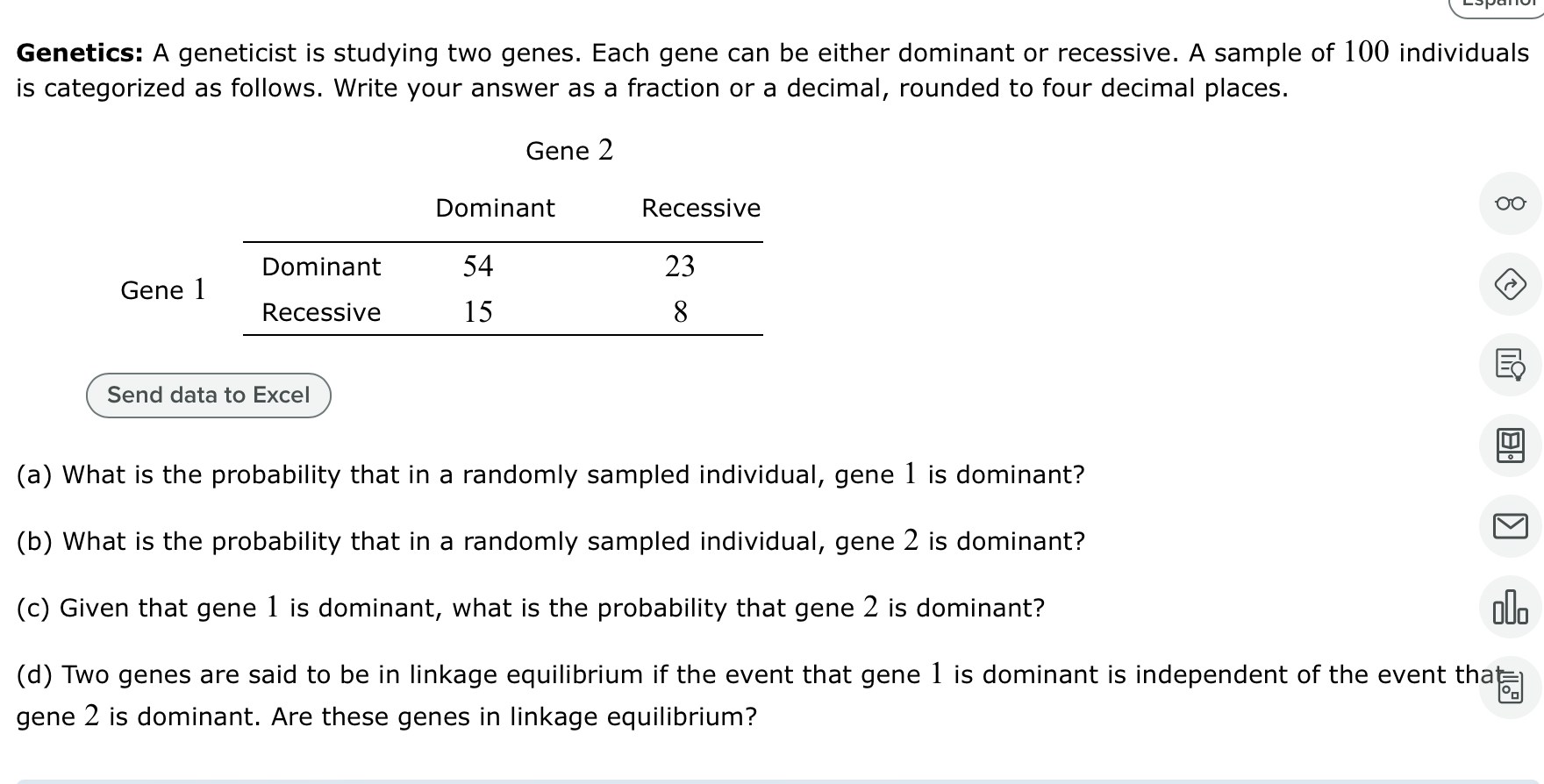This screenshot has width=1544, height=784.
Task: Select the Gene 2 table heading
Action: (x=569, y=150)
